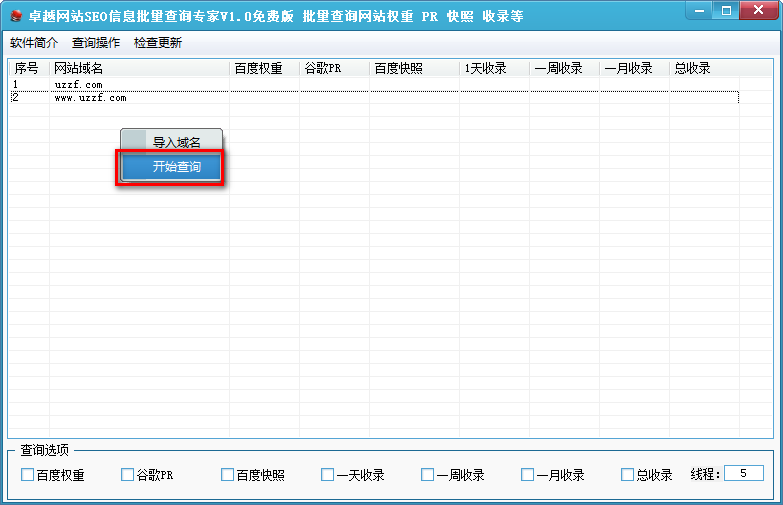This screenshot has height=505, width=783.
Task: Open the 软件简介 menu
Action: click(34, 43)
